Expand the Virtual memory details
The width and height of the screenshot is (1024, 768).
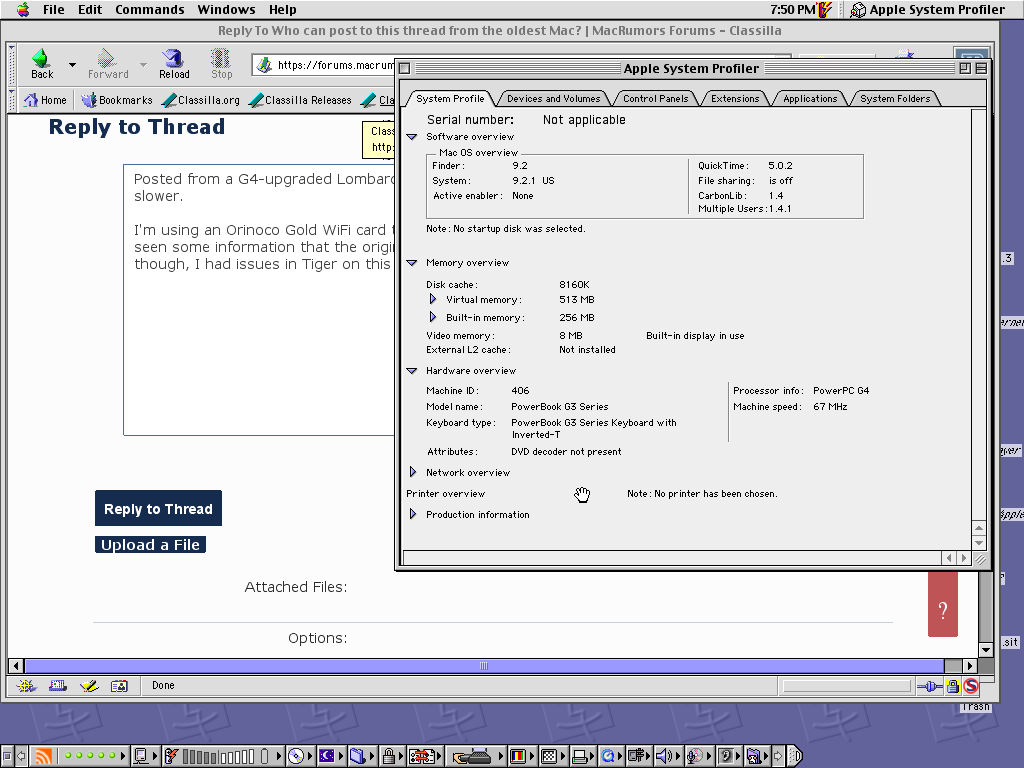click(432, 299)
